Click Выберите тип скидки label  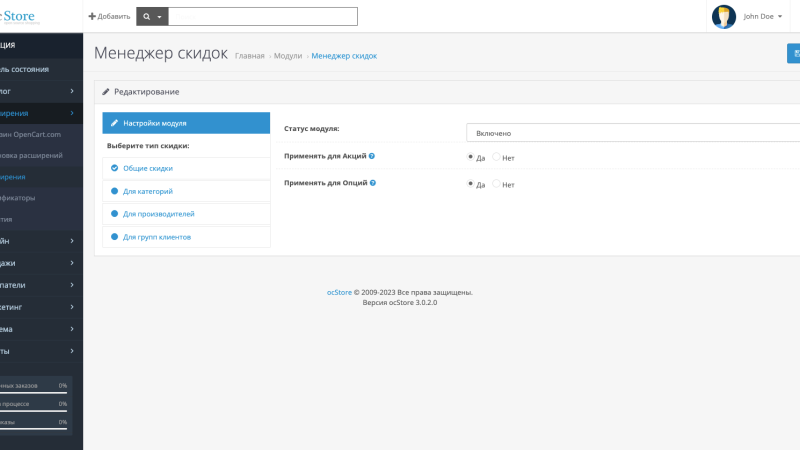[x=148, y=145]
